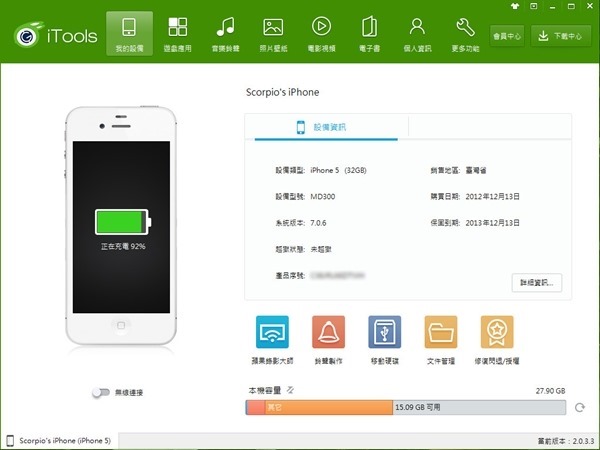Screen dimensions: 600x450
Task: Open the 會員中心 member center
Action: [507, 36]
